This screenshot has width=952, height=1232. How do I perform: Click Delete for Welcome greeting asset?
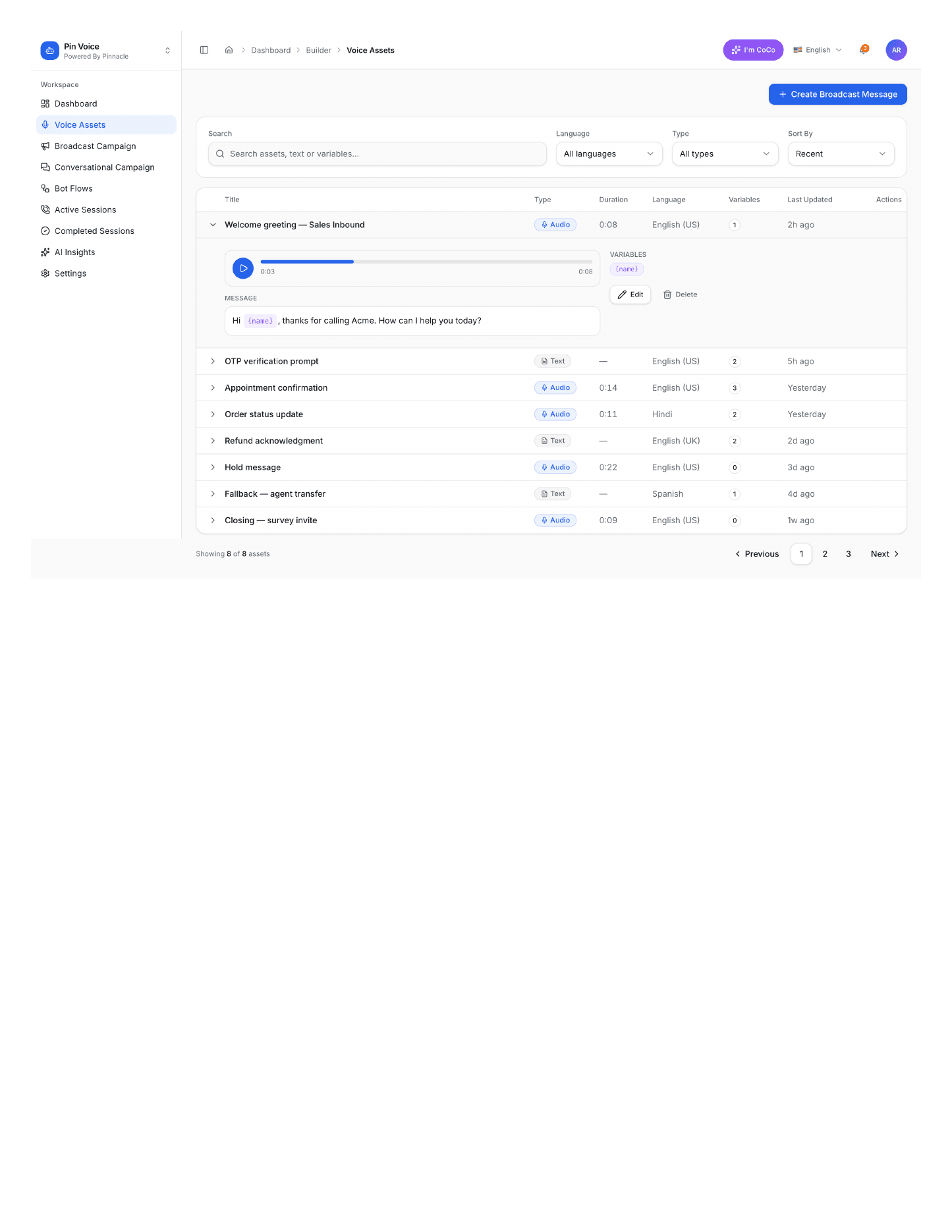(680, 294)
